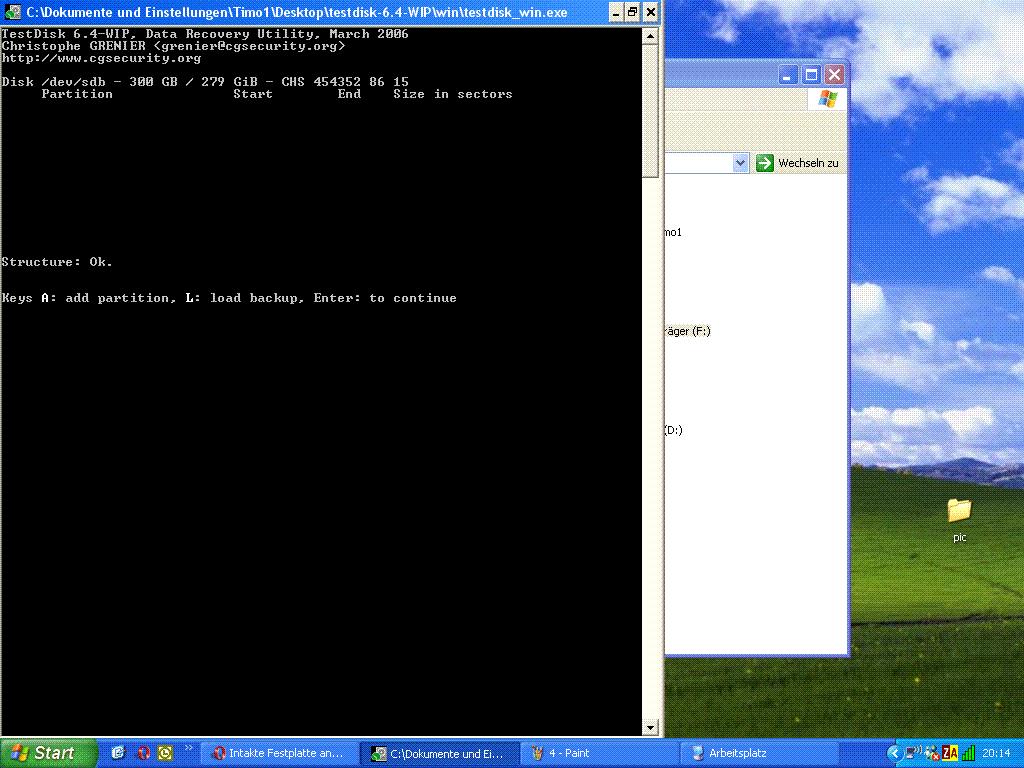Click the console scrollbar down arrow

tap(650, 727)
